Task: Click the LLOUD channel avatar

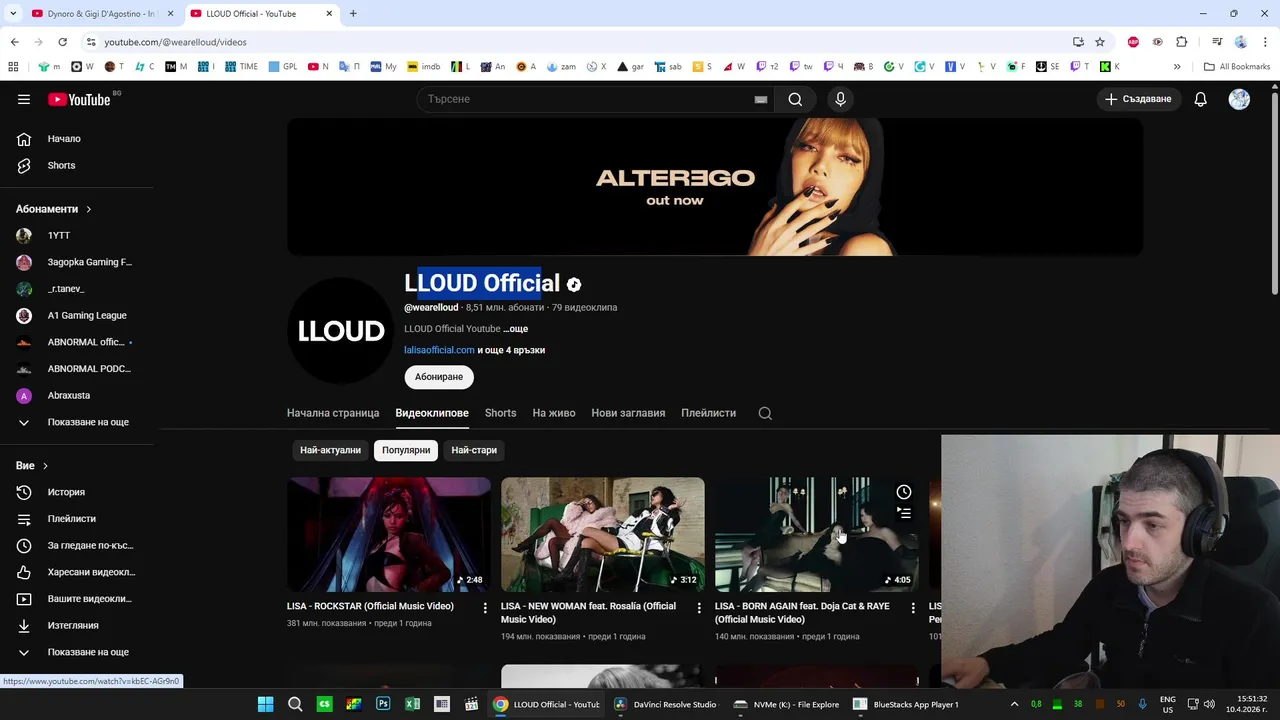Action: [x=340, y=331]
